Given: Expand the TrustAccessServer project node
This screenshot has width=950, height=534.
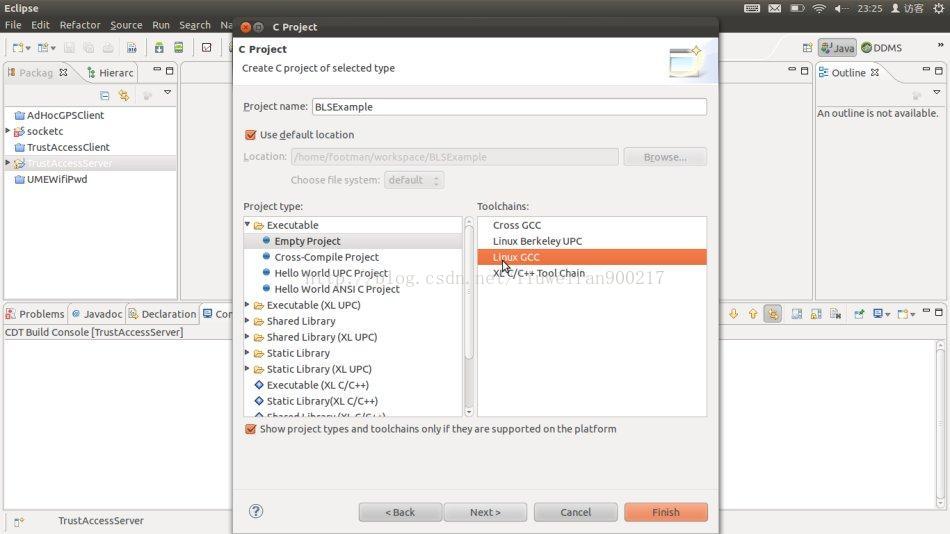Looking at the screenshot, I should click(8, 163).
